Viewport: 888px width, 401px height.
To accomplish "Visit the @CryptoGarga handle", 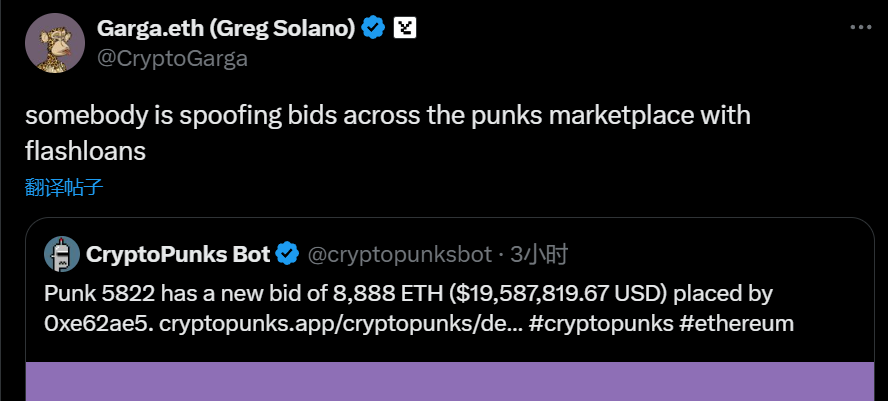I will point(172,58).
